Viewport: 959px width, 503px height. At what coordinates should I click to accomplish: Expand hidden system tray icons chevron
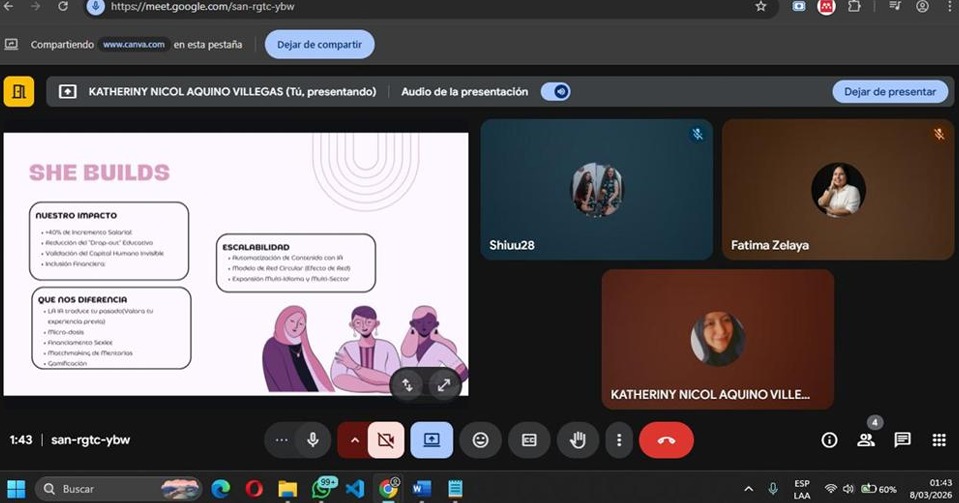(748, 489)
